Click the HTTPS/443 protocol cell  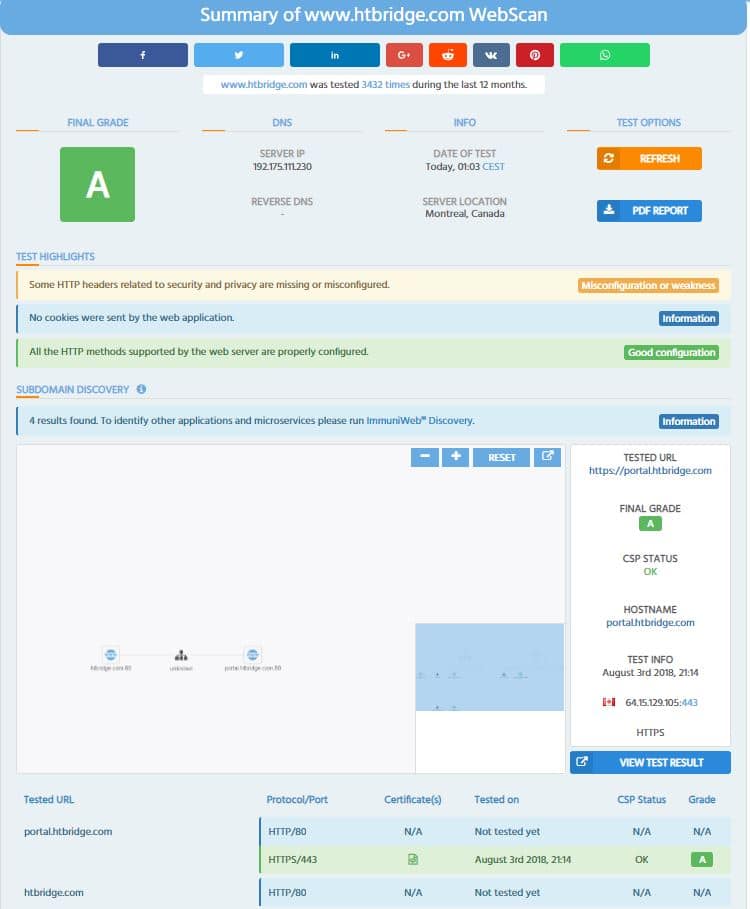coord(293,859)
